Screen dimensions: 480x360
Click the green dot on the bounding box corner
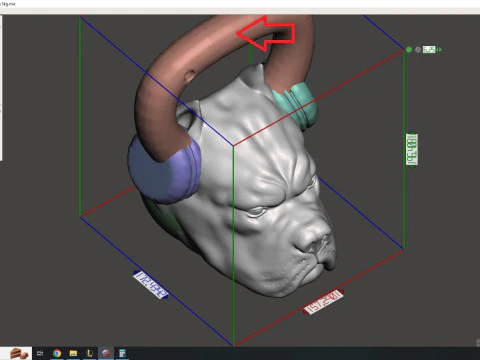[409, 50]
